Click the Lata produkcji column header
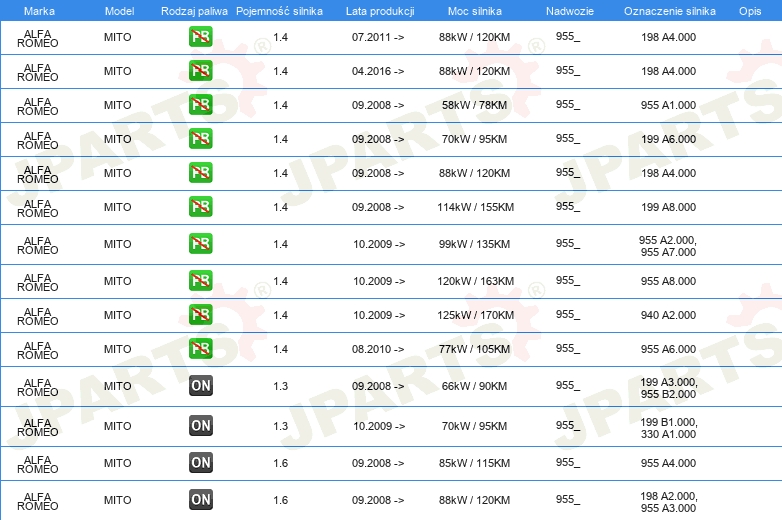This screenshot has height=520, width=782. [x=380, y=11]
